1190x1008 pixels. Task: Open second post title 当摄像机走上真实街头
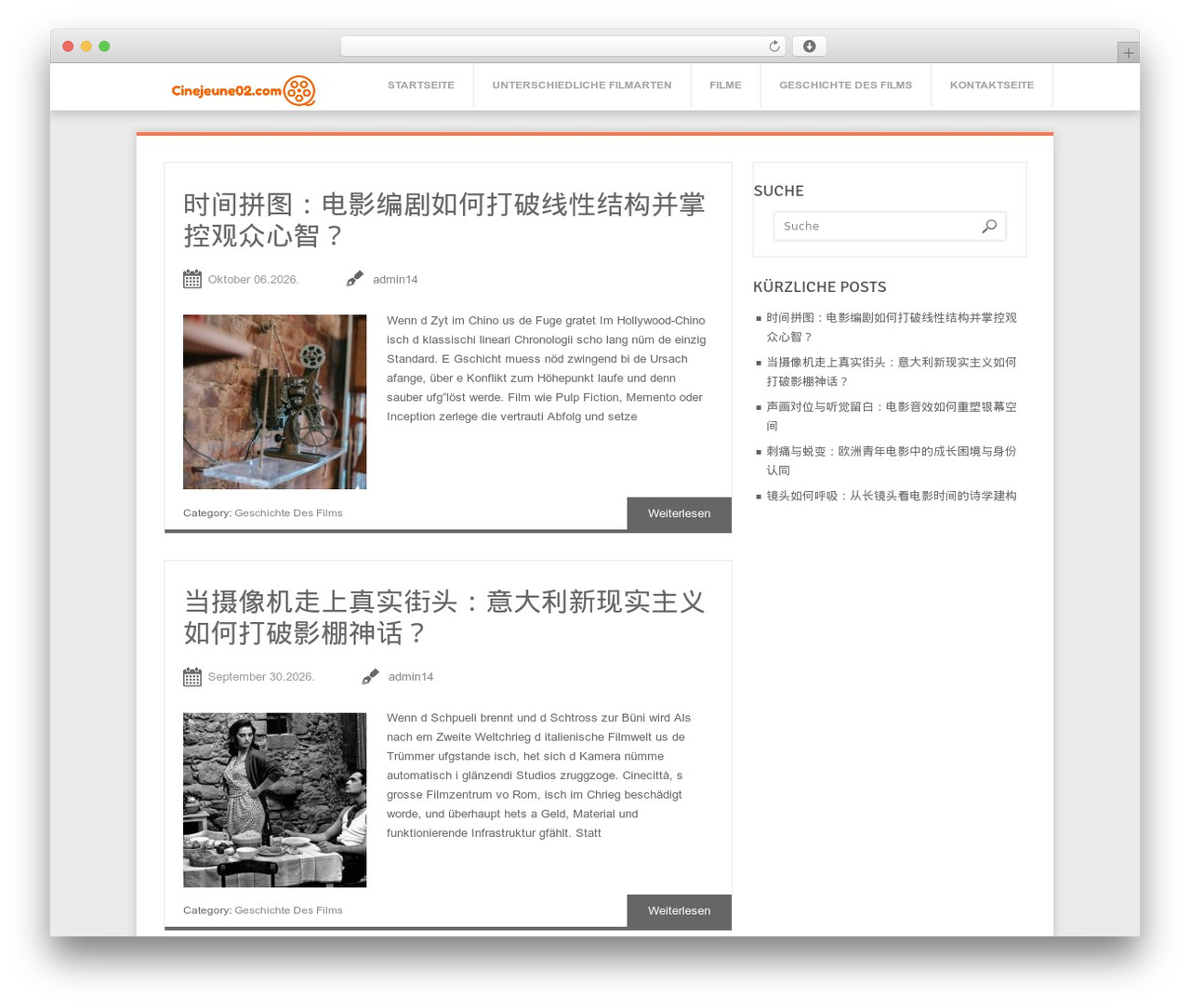pos(444,617)
